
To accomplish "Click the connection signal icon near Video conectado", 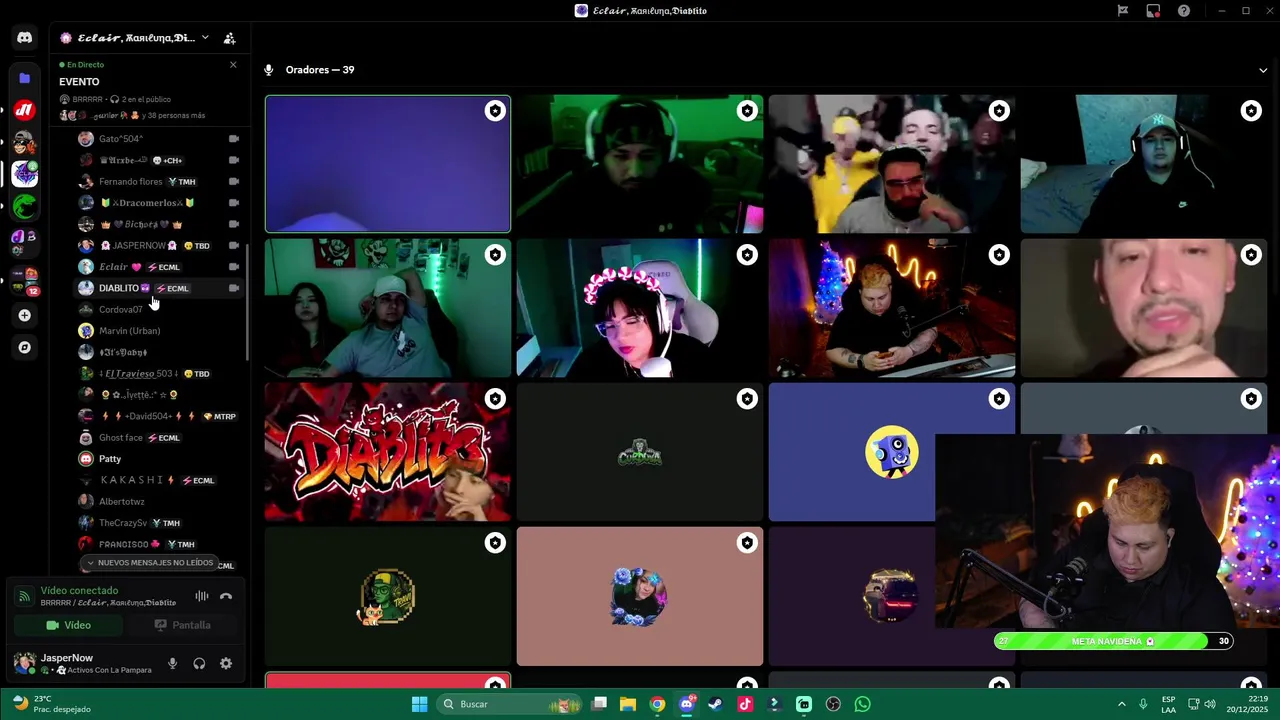I will (24, 596).
